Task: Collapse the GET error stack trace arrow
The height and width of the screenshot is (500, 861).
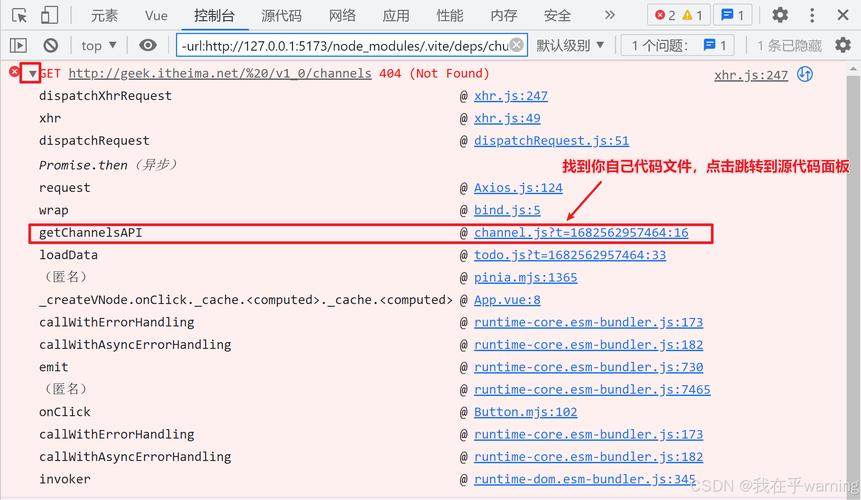Action: 31,74
